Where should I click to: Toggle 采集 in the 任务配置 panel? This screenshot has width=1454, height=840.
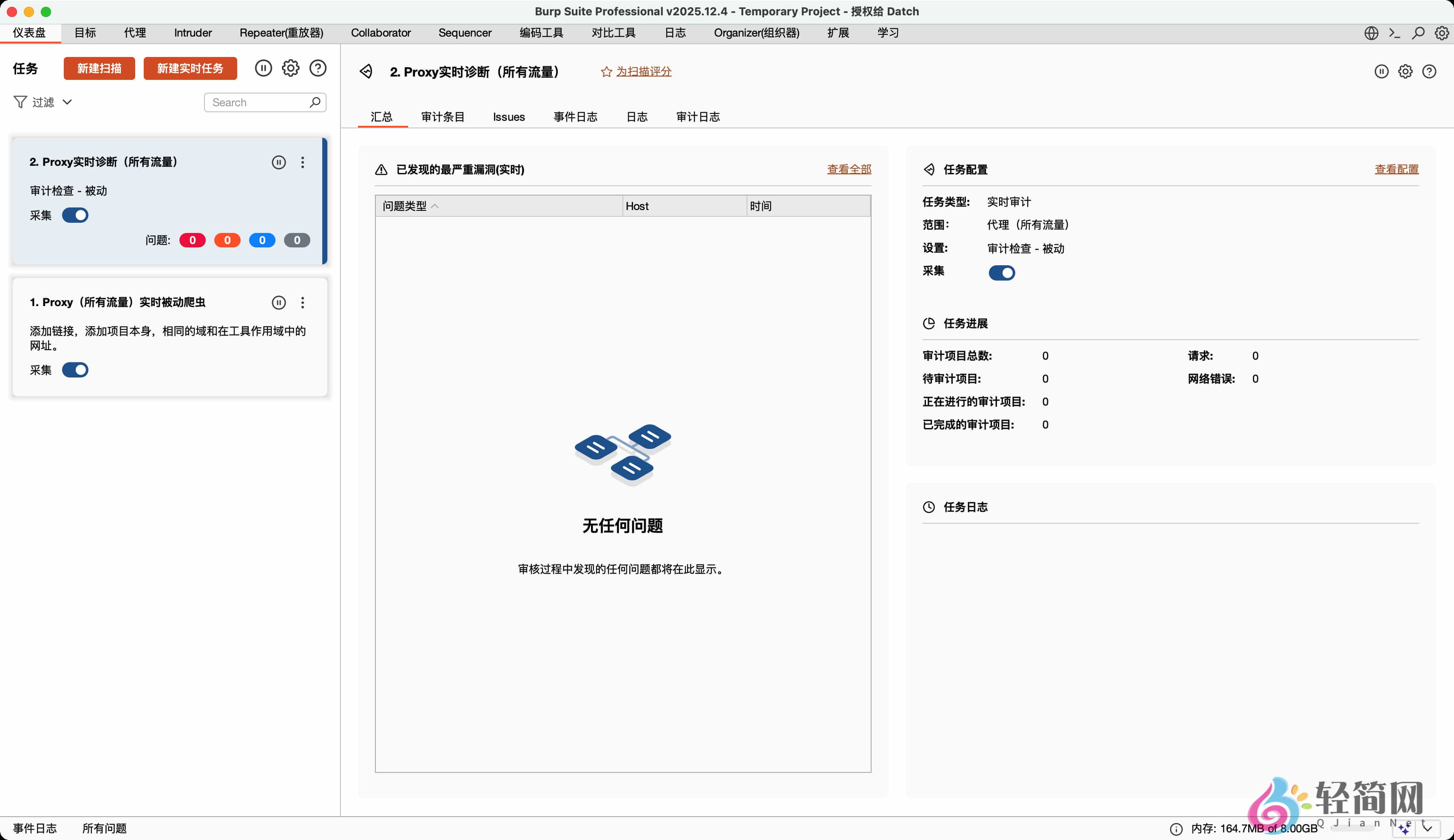[1002, 273]
